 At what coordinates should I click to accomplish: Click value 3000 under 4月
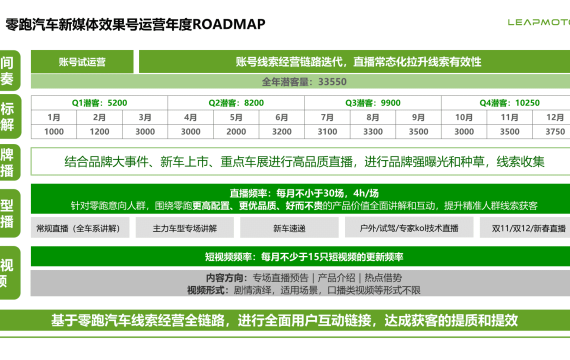190,132
